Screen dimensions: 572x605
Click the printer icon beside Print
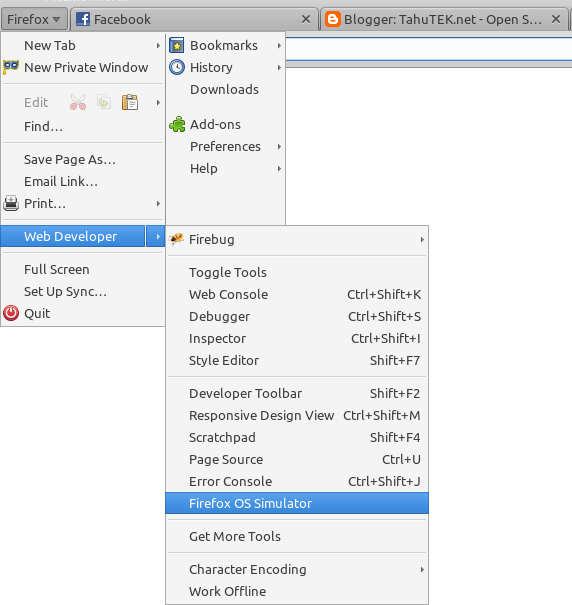[x=11, y=203]
